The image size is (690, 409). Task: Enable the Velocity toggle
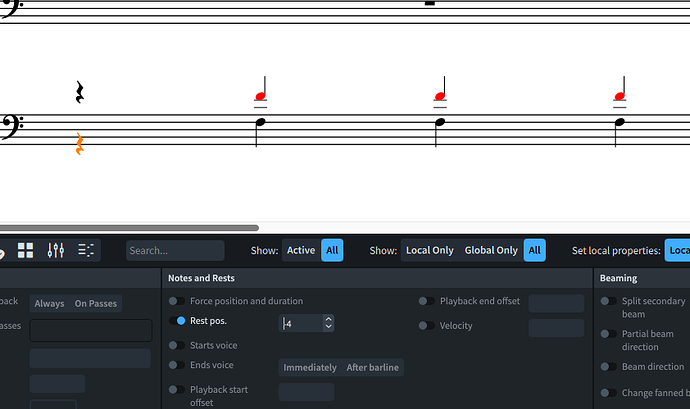(427, 326)
